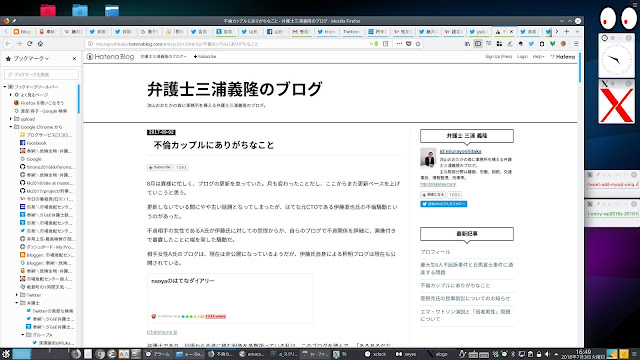Save page to Pocket icon

click(409, 44)
